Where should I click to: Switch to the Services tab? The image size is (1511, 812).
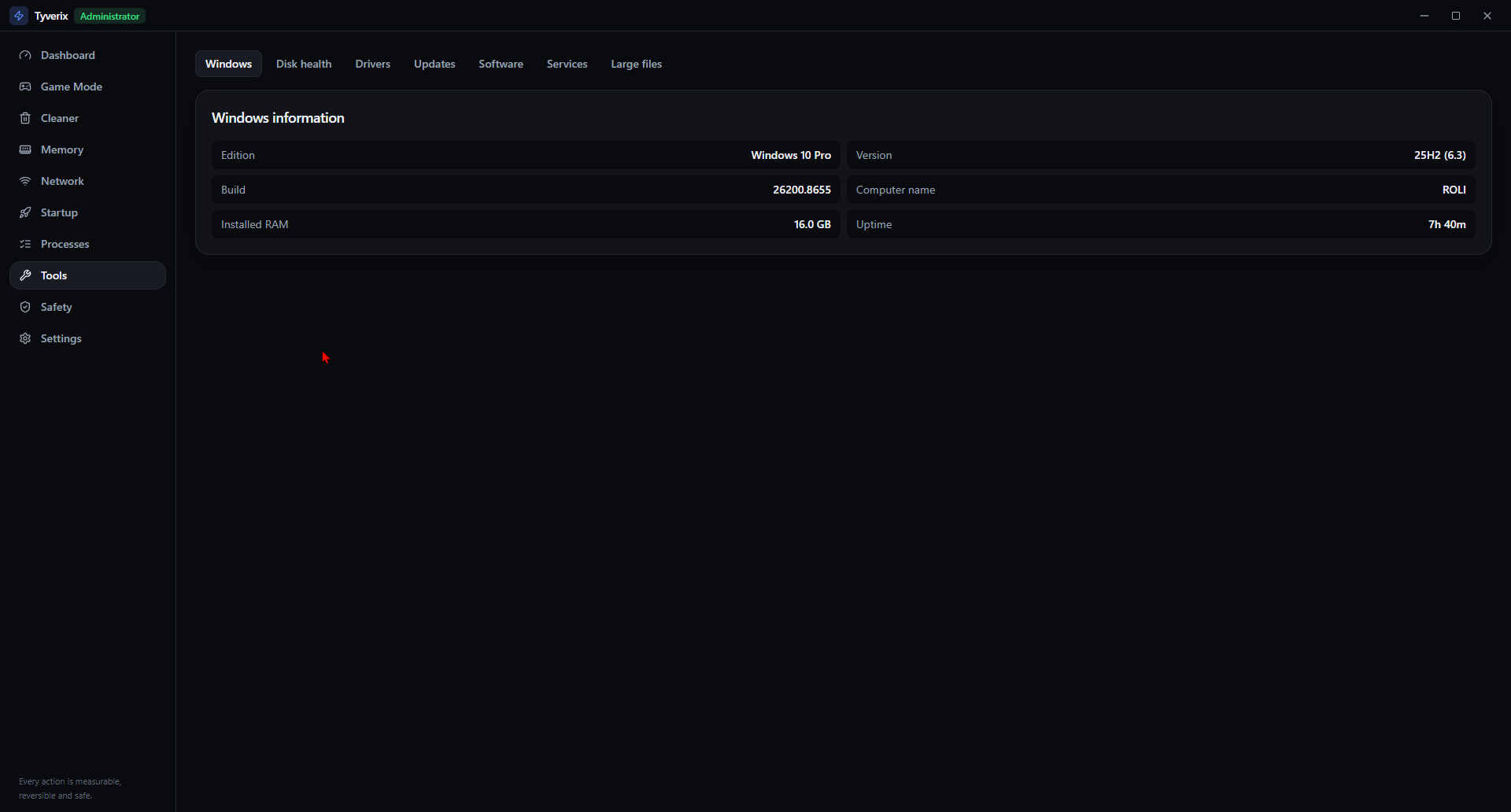coord(567,64)
